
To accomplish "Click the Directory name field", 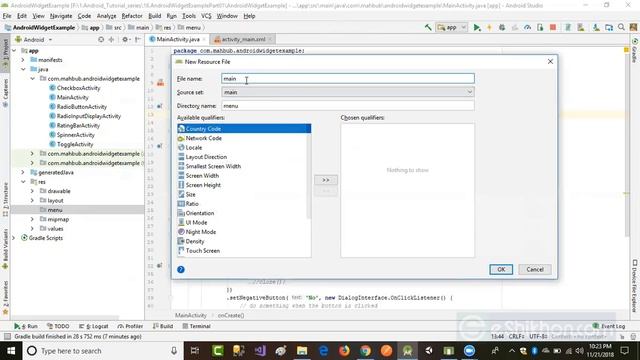I will tap(348, 106).
